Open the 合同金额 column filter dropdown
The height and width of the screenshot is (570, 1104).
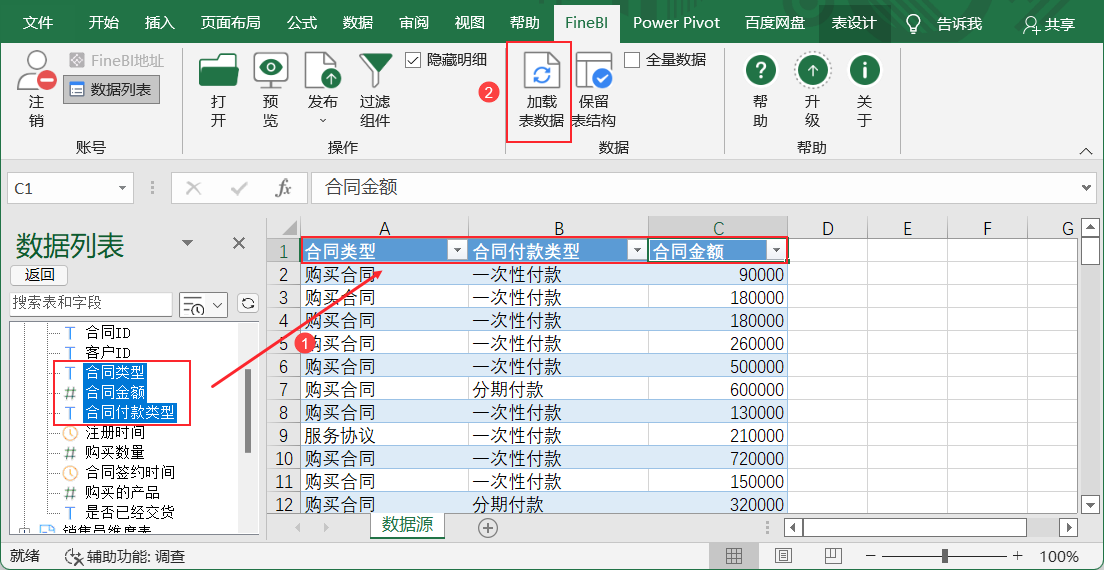(x=777, y=250)
